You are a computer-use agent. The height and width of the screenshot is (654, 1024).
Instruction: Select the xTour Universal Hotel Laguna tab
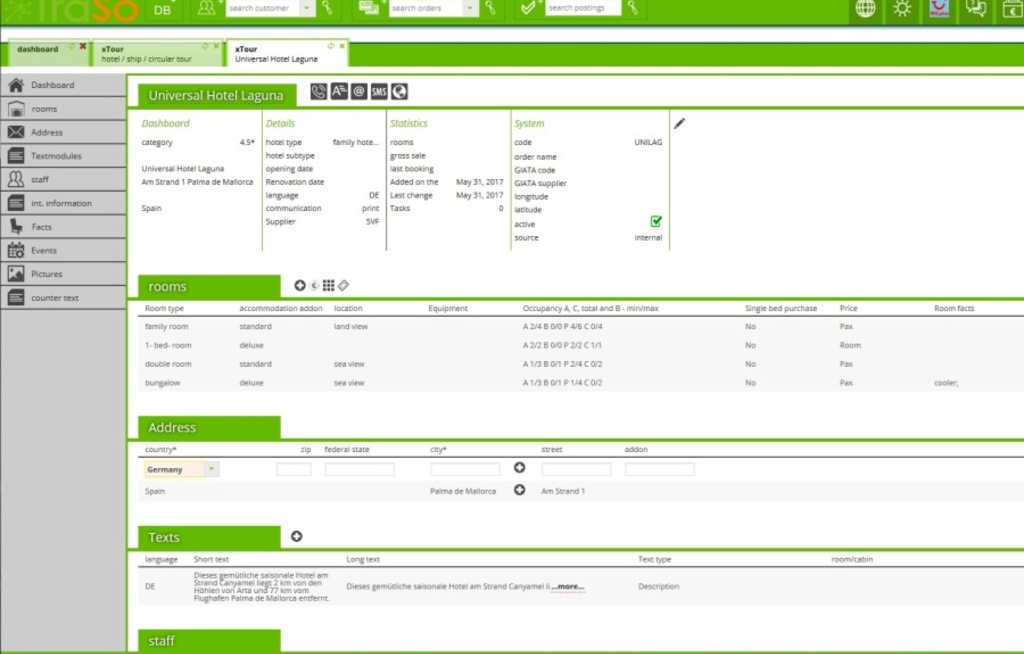click(x=286, y=54)
